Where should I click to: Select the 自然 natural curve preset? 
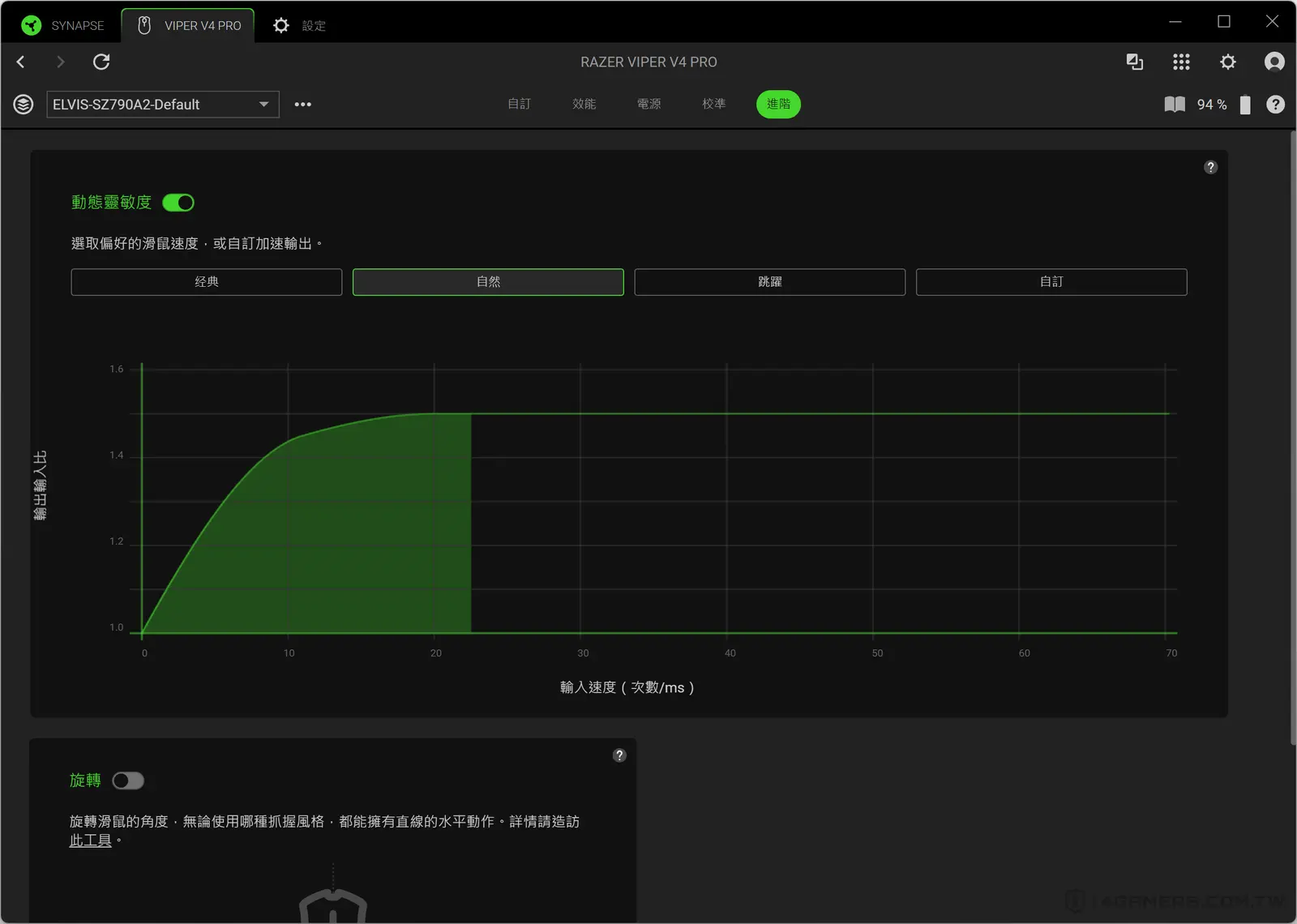(x=488, y=282)
